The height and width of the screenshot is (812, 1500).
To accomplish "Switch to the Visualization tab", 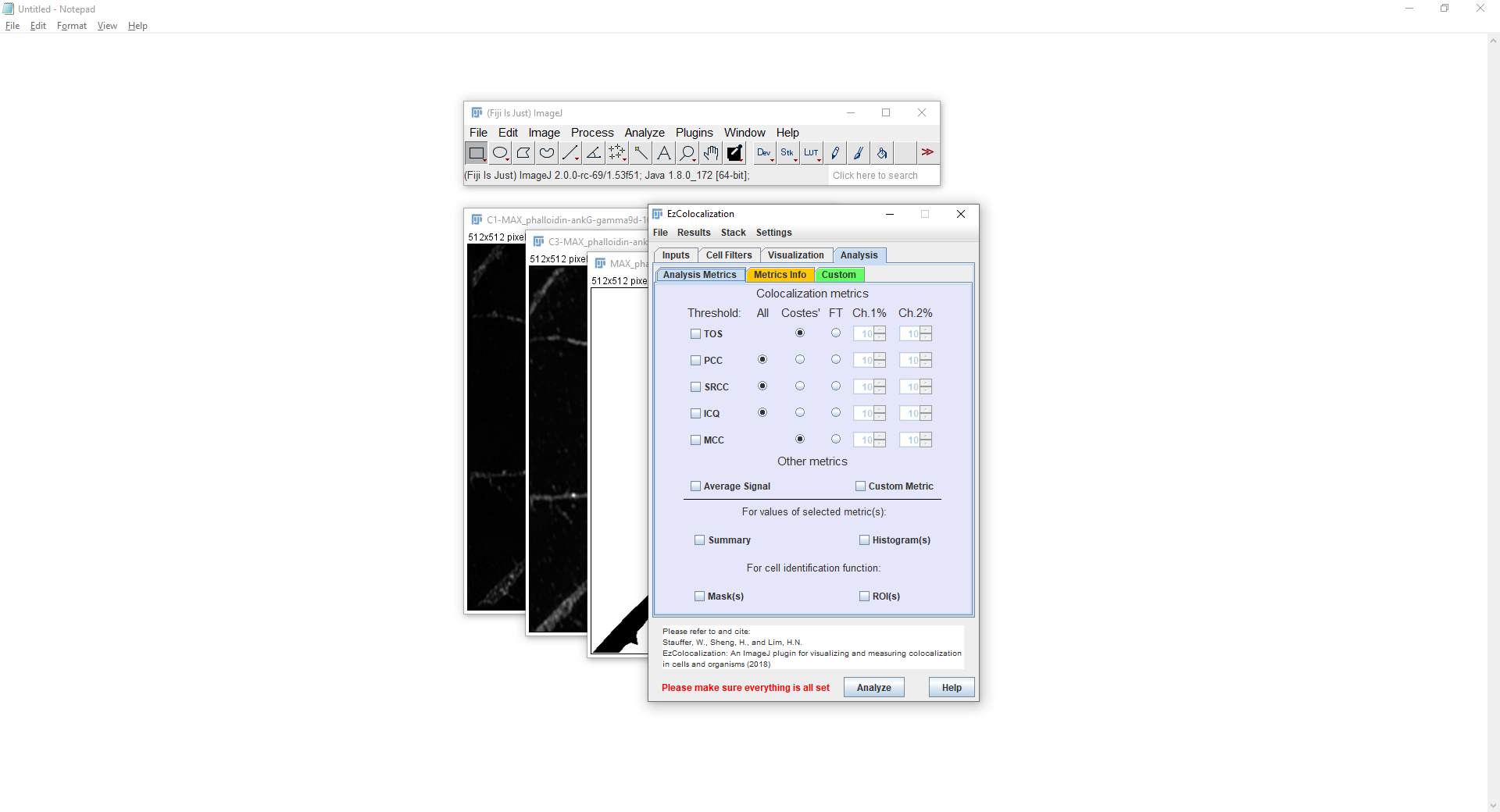I will point(795,255).
